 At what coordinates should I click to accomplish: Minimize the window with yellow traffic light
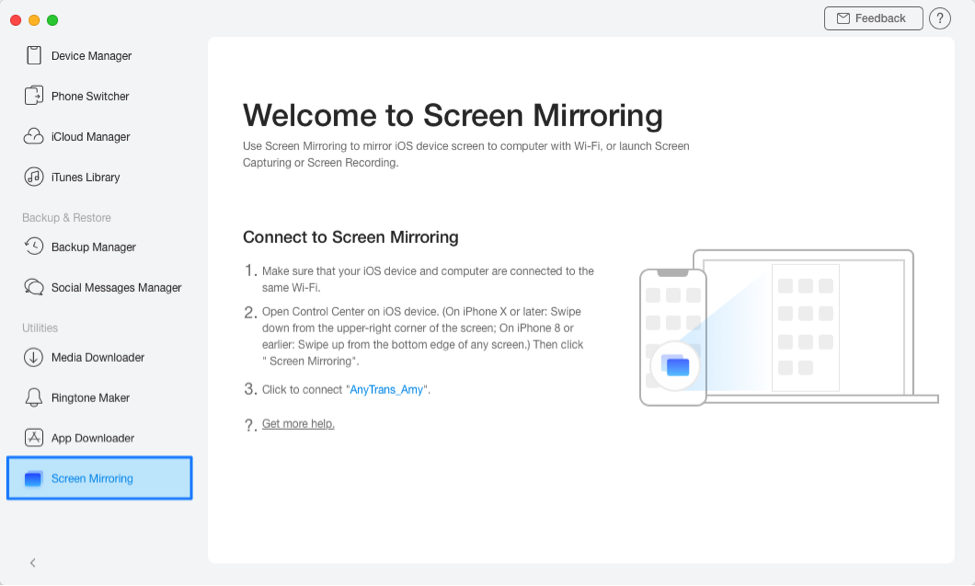coord(33,18)
